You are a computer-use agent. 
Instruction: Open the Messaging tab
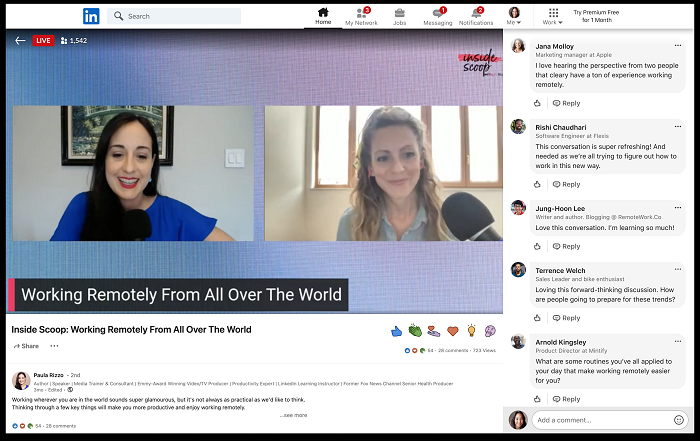pos(438,16)
